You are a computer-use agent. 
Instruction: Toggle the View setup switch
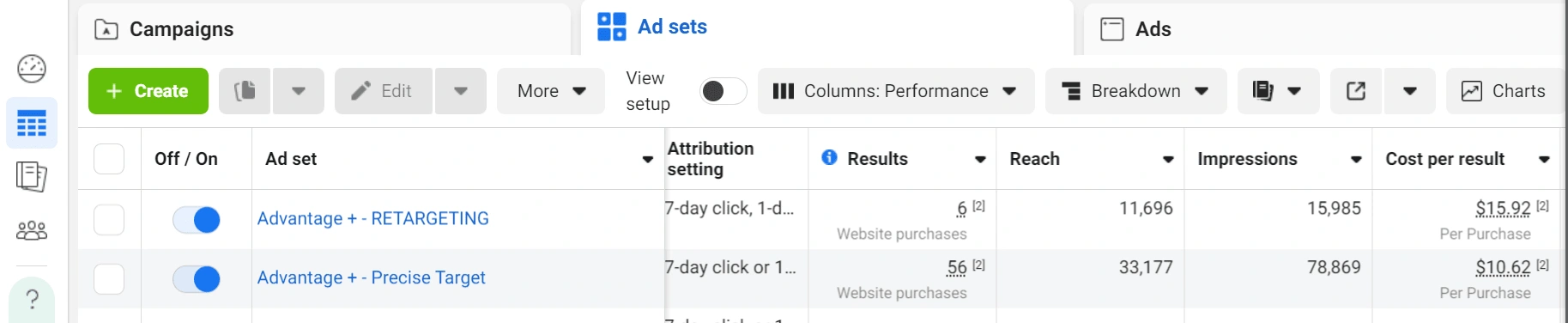[x=723, y=91]
